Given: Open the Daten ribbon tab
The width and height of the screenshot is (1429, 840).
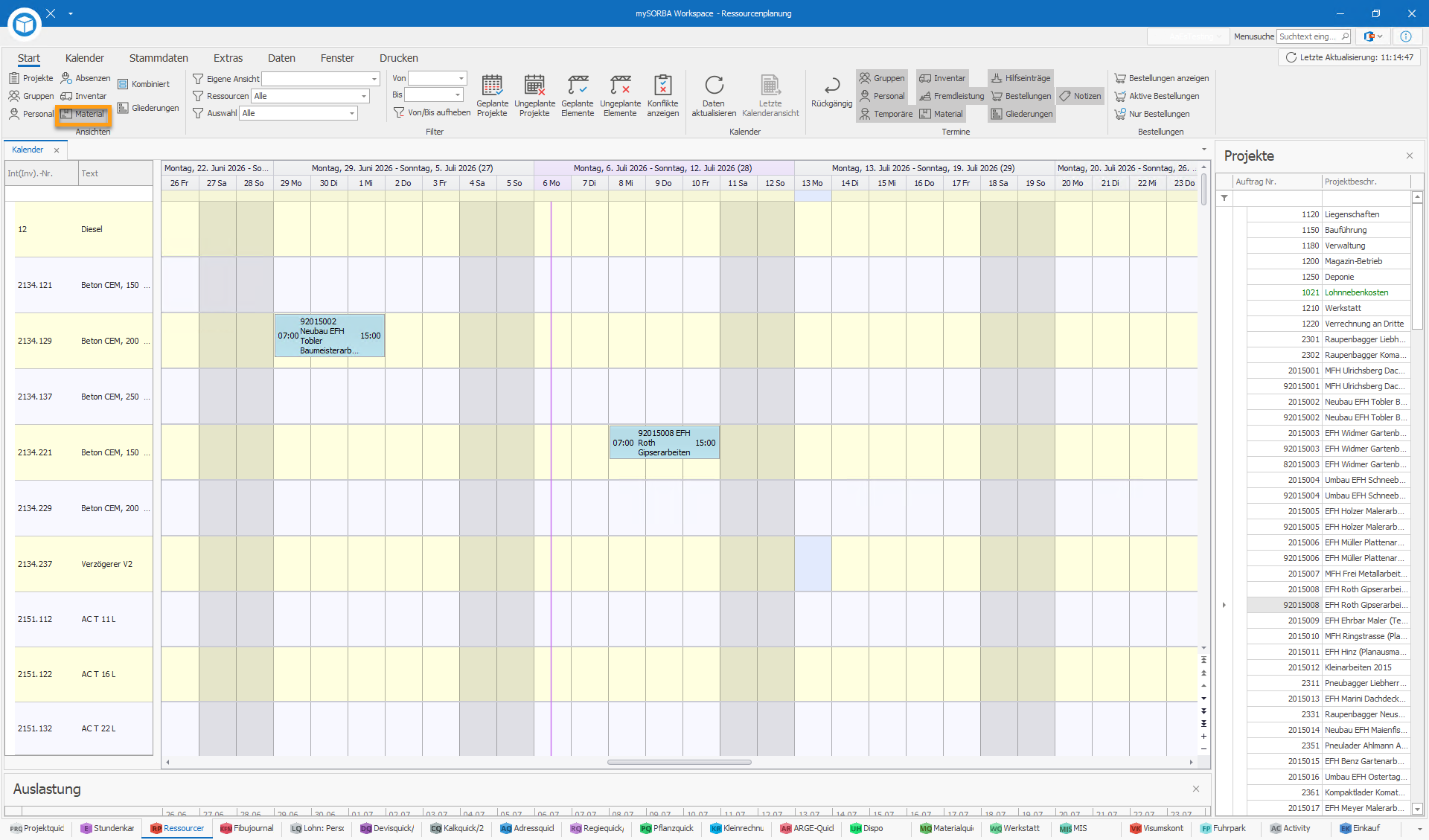Looking at the screenshot, I should (281, 58).
